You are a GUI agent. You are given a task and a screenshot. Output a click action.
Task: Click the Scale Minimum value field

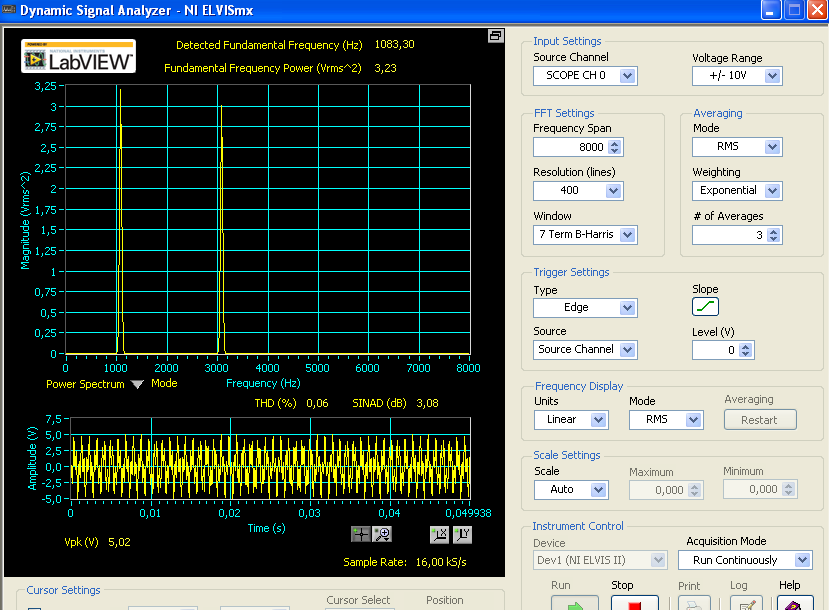(753, 489)
